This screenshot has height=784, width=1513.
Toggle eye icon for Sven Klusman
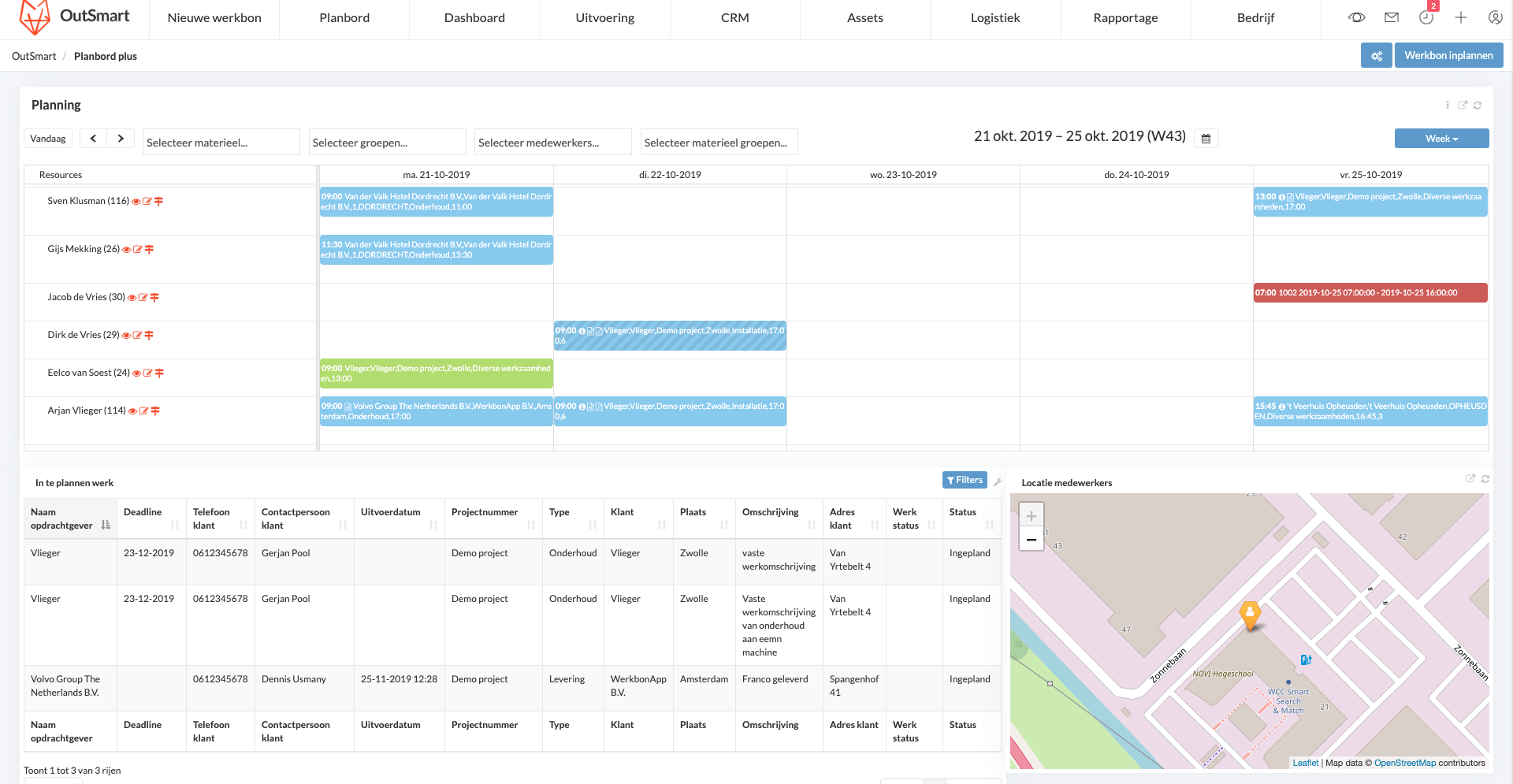(136, 202)
